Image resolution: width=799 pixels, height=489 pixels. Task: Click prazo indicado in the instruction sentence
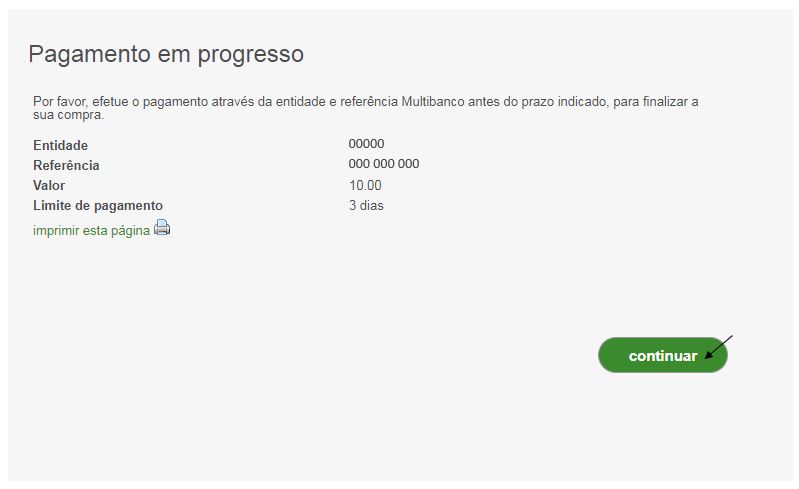[x=564, y=101]
